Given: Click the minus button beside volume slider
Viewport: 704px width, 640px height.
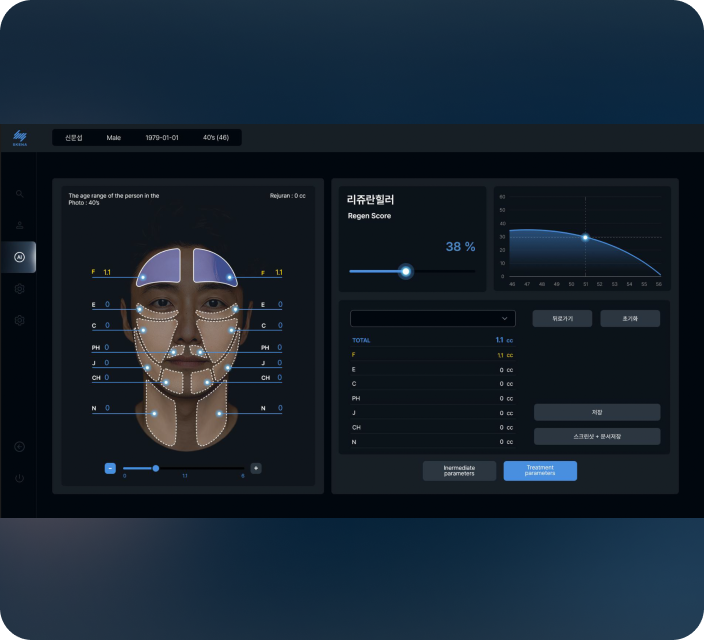Looking at the screenshot, I should point(110,468).
